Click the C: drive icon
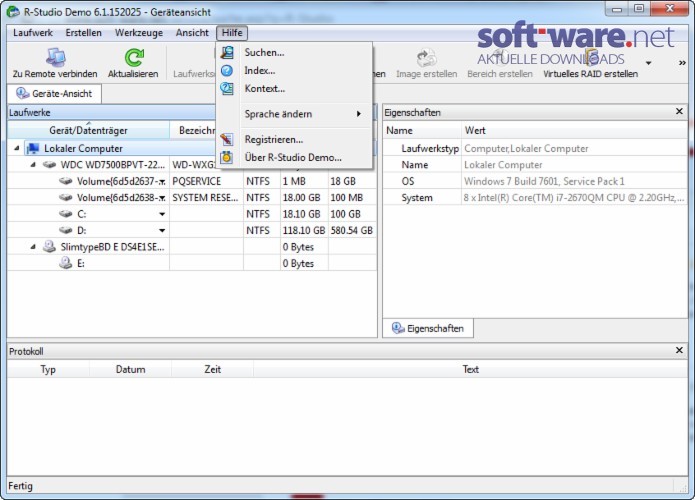The image size is (695, 500). [x=66, y=214]
